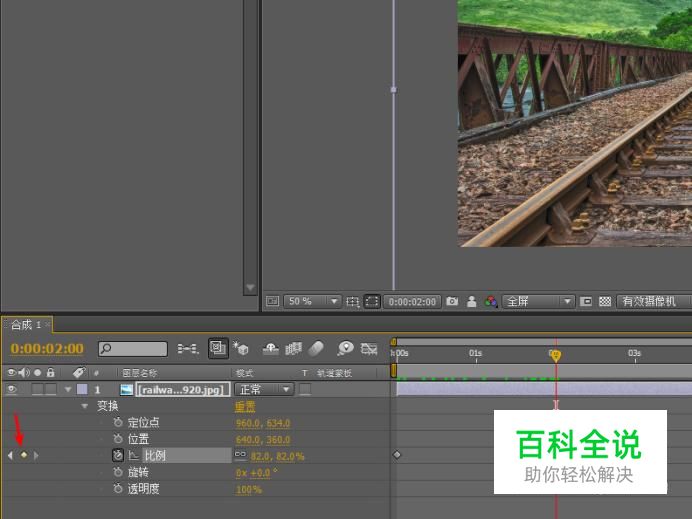Click the video eye column header

click(x=12, y=372)
